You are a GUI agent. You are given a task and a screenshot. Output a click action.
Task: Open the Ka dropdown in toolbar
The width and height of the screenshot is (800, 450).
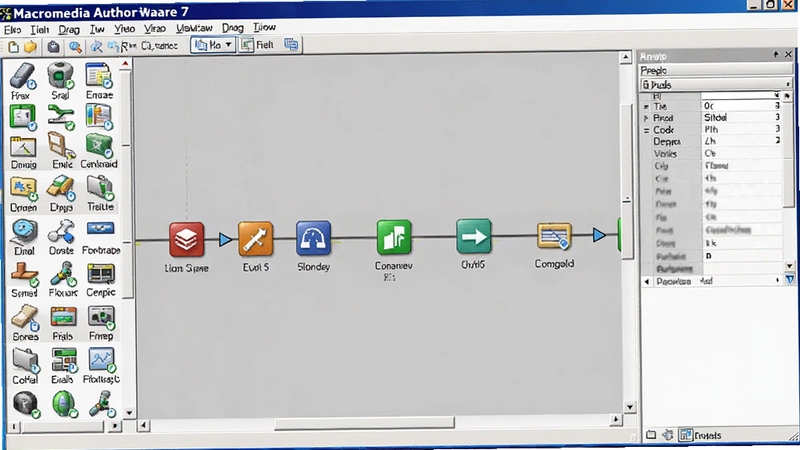(x=213, y=45)
